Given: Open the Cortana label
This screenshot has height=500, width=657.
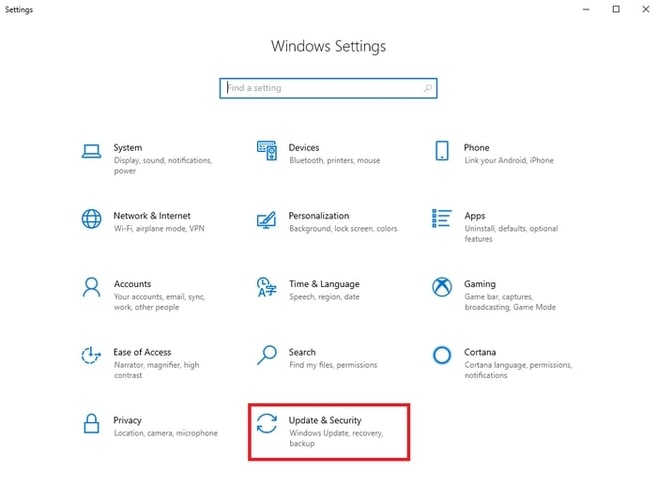Looking at the screenshot, I should click(x=480, y=352).
